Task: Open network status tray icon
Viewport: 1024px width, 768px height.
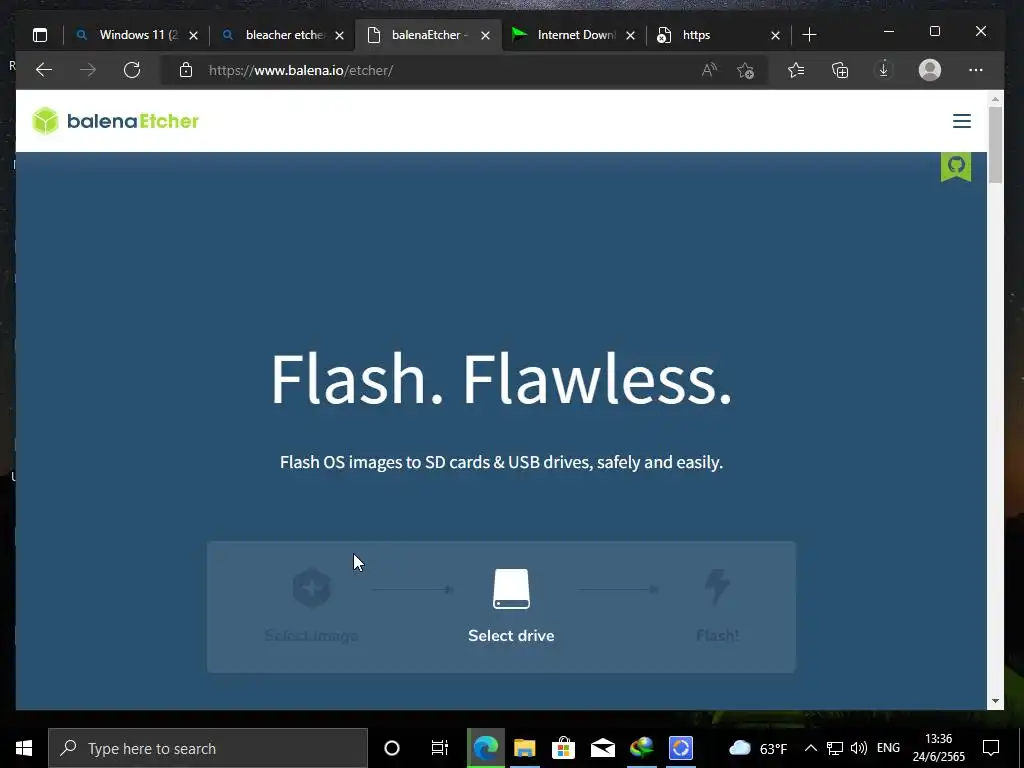Action: [x=835, y=748]
